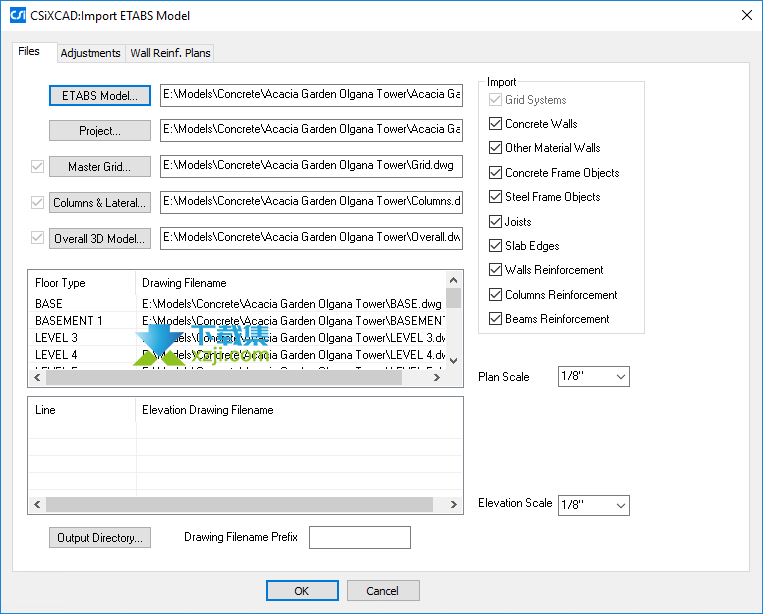Select the LEVEL 3 floor row
The height and width of the screenshot is (614, 763).
coord(237,338)
